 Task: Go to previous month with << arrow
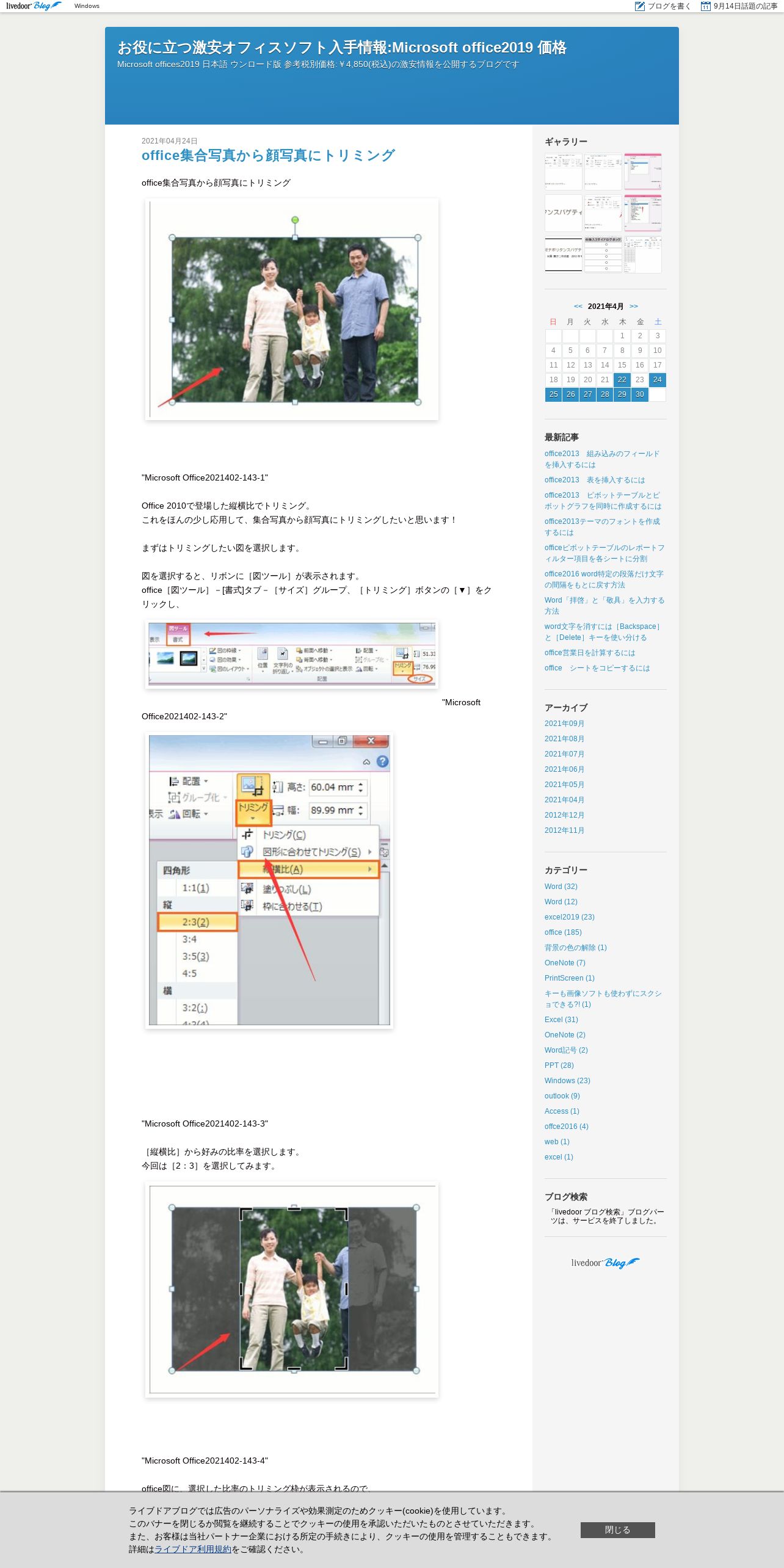coord(578,307)
